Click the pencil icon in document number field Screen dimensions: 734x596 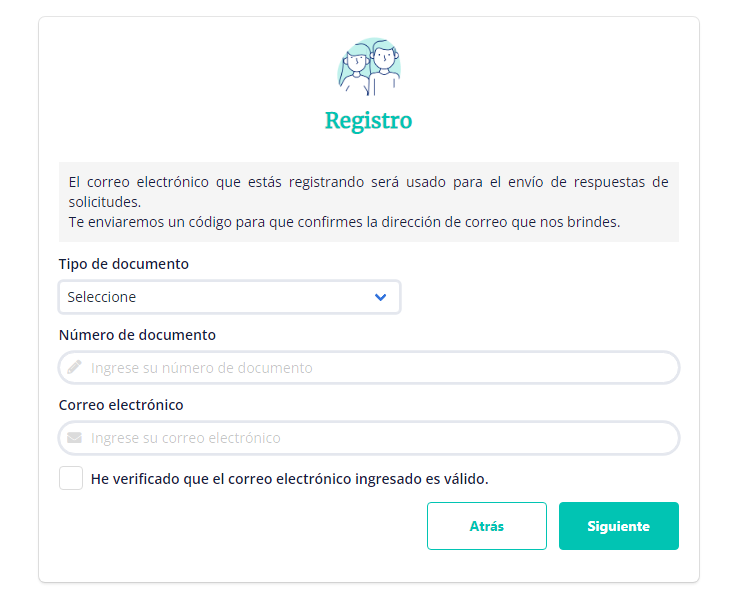pos(74,367)
